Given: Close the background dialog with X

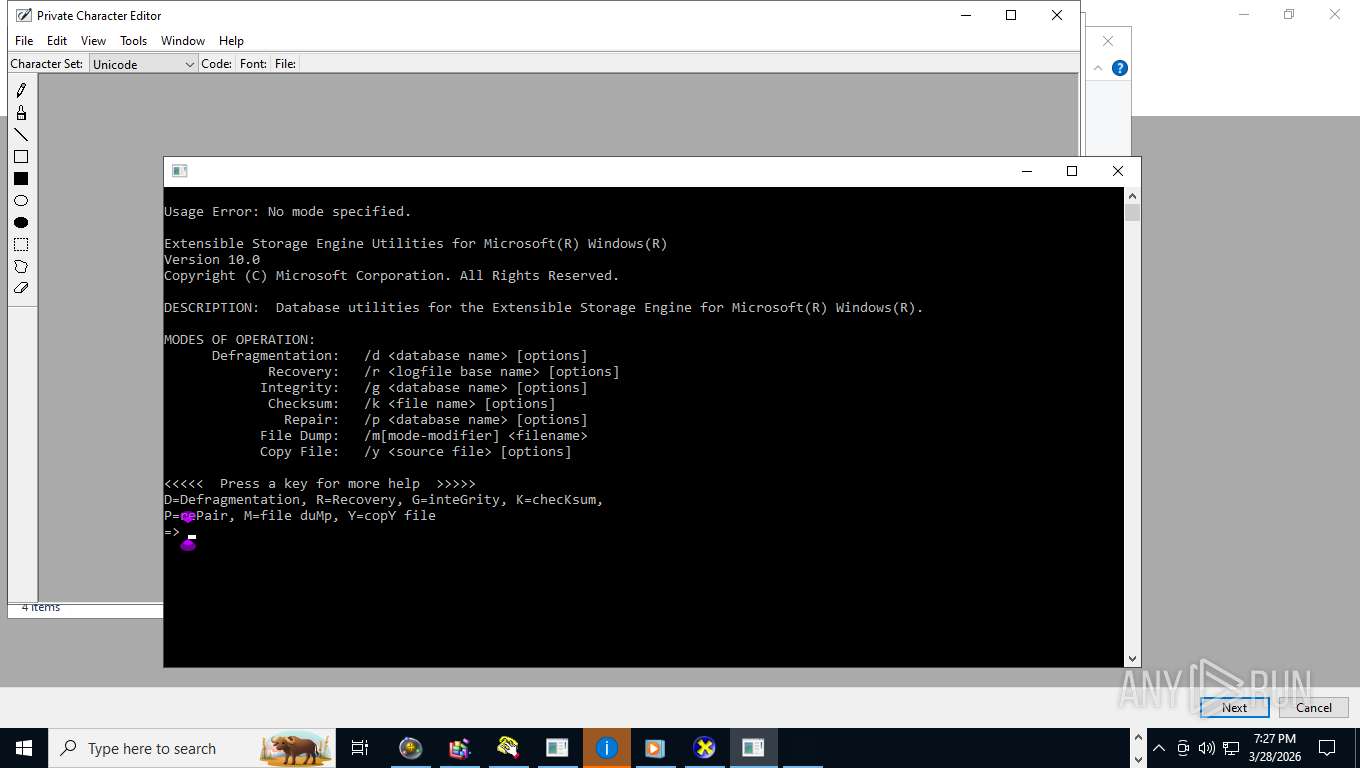Looking at the screenshot, I should [x=1107, y=41].
